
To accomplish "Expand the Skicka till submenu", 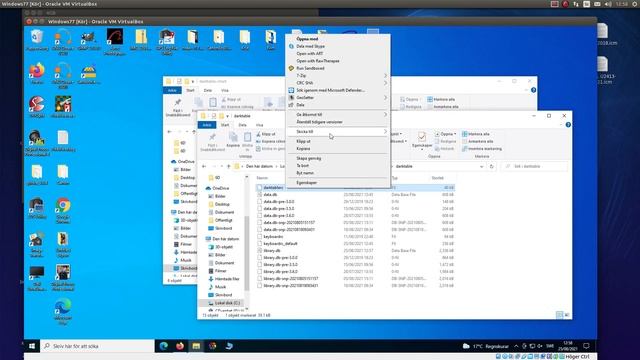I will [x=338, y=132].
